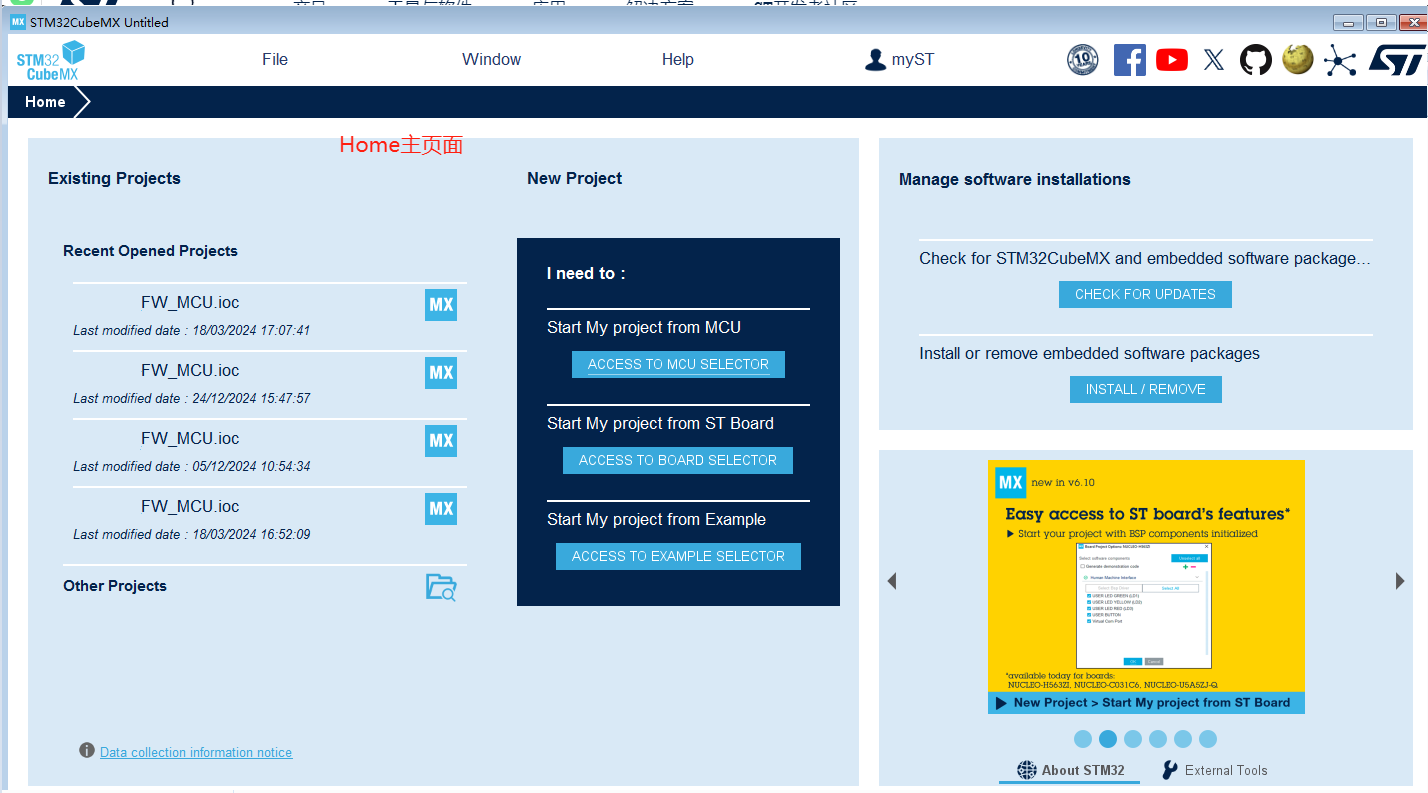
Task: Click CHECK FOR UPDATES button
Action: (x=1145, y=295)
